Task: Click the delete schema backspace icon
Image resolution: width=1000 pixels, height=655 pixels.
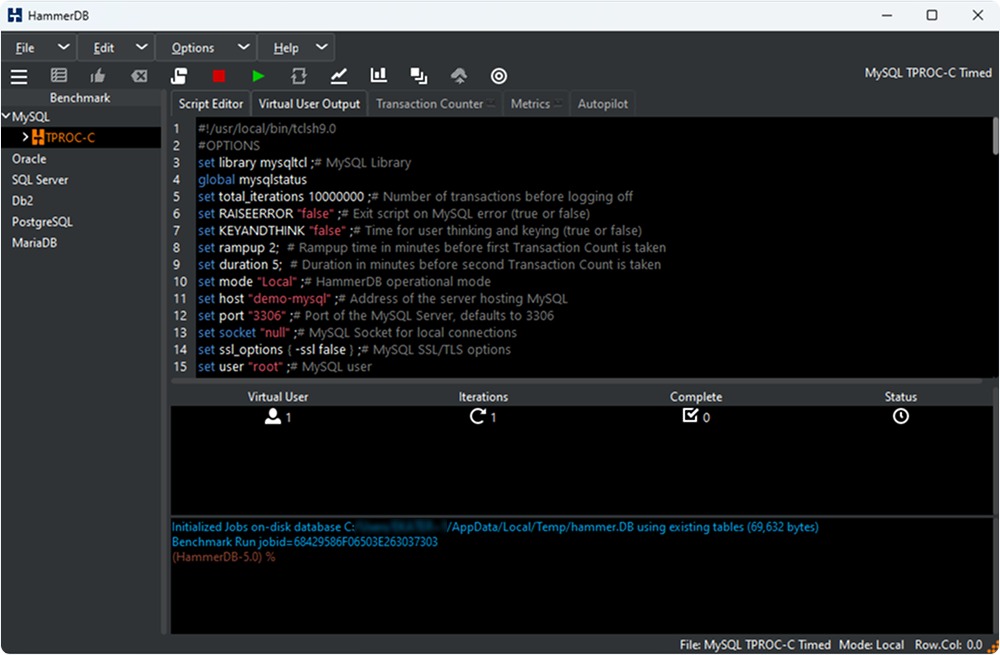Action: tap(139, 77)
